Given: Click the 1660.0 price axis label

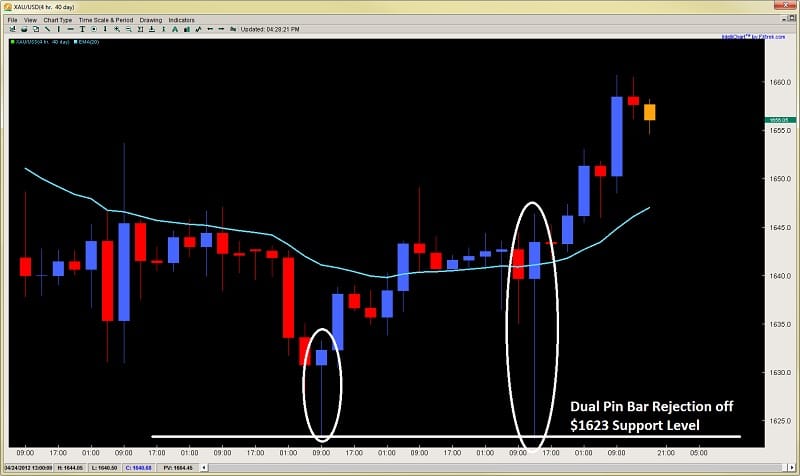Looking at the screenshot, I should 781,82.
